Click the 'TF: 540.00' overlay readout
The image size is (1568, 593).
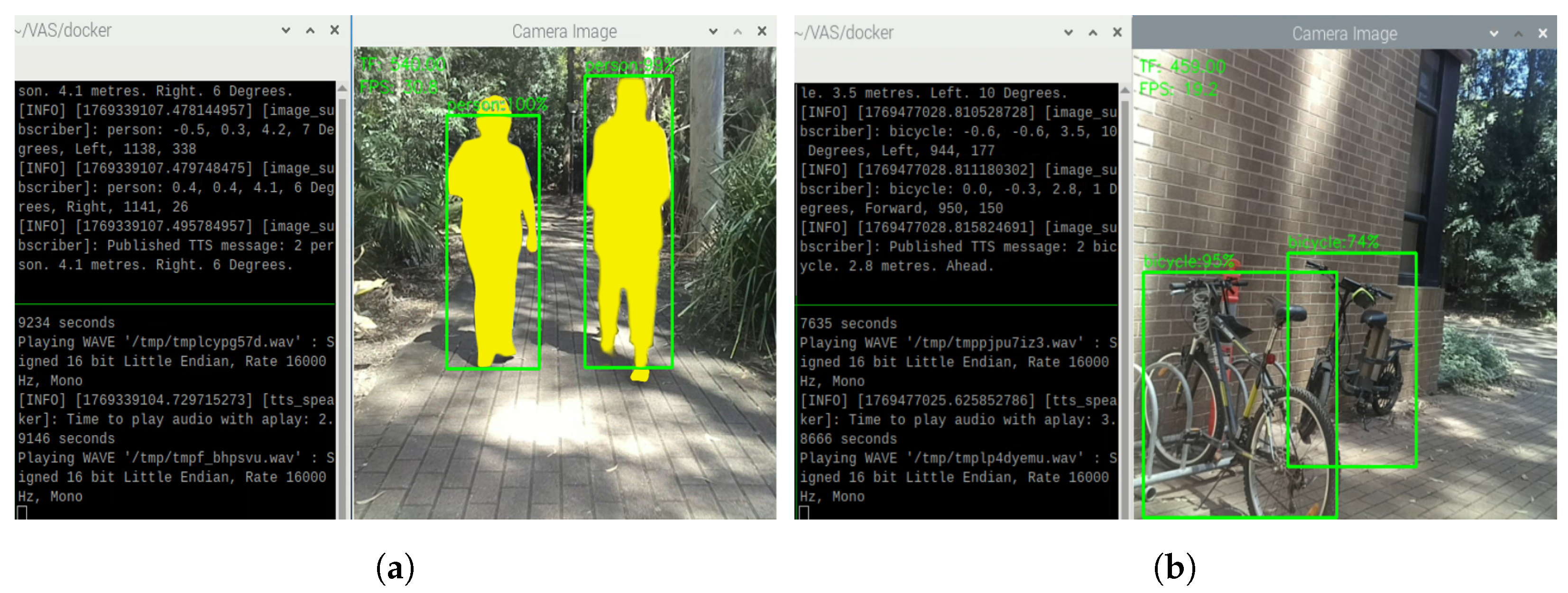(402, 64)
